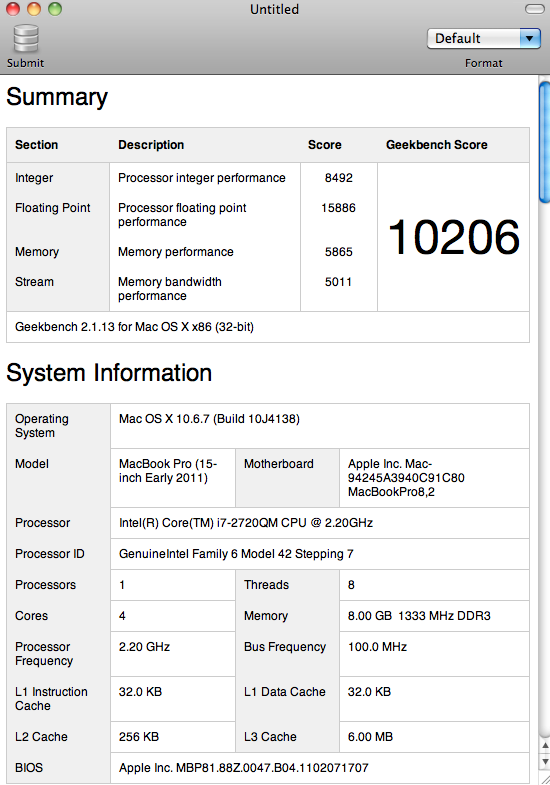550x785 pixels.
Task: Click the Score column header
Action: pyautogui.click(x=325, y=145)
